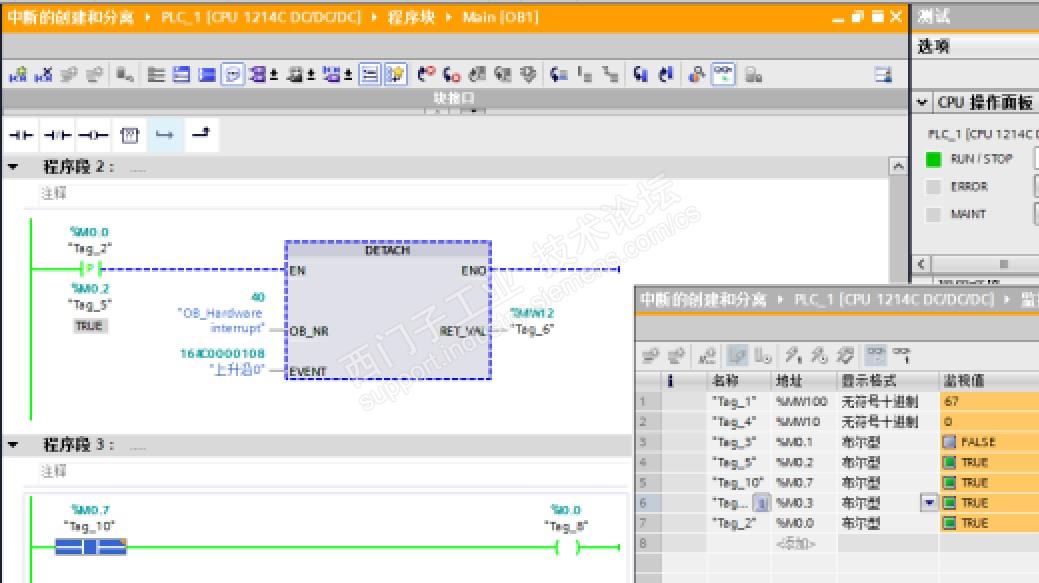
Task: Click the network 2 comment field
Action: coord(54,193)
